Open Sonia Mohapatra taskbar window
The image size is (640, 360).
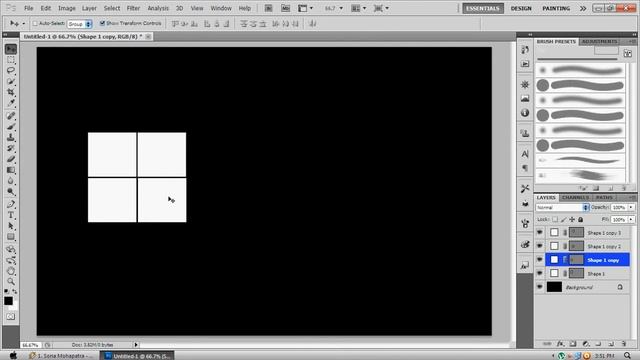pyautogui.click(x=61, y=356)
